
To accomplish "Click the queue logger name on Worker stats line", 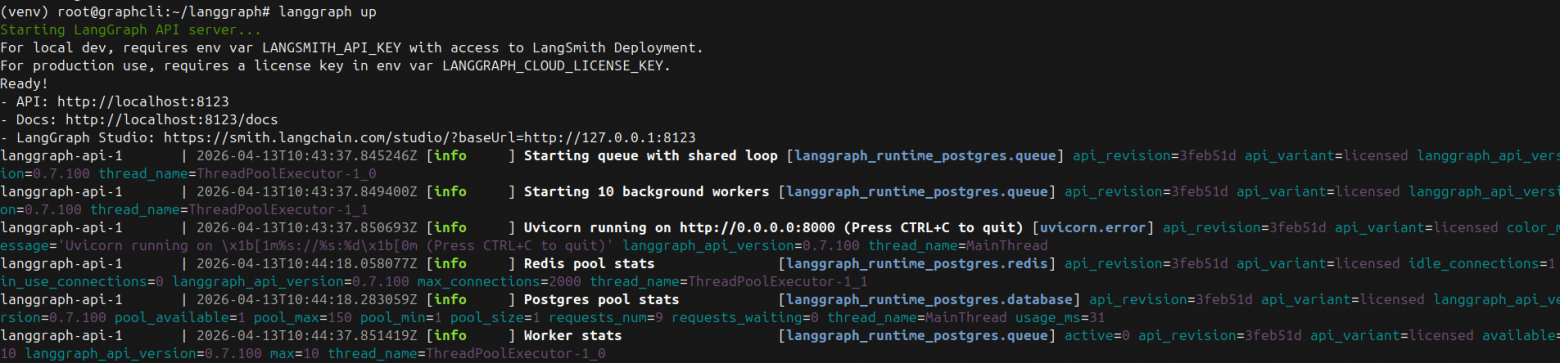I will pos(917,335).
